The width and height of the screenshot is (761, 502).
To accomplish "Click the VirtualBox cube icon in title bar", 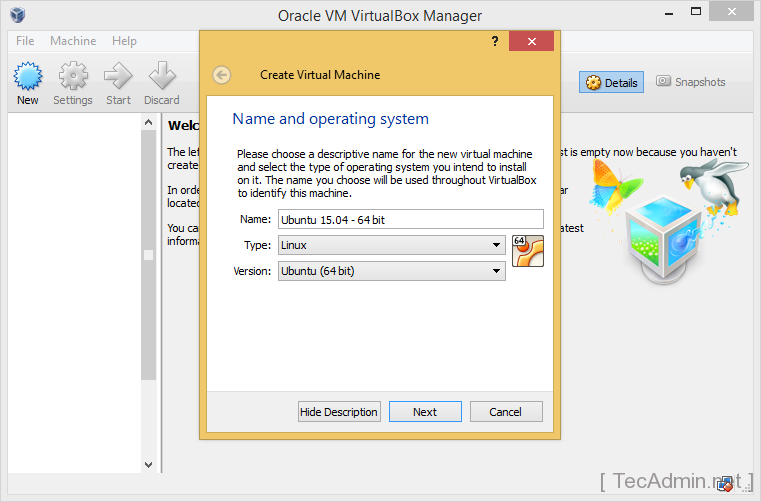I will click(18, 15).
